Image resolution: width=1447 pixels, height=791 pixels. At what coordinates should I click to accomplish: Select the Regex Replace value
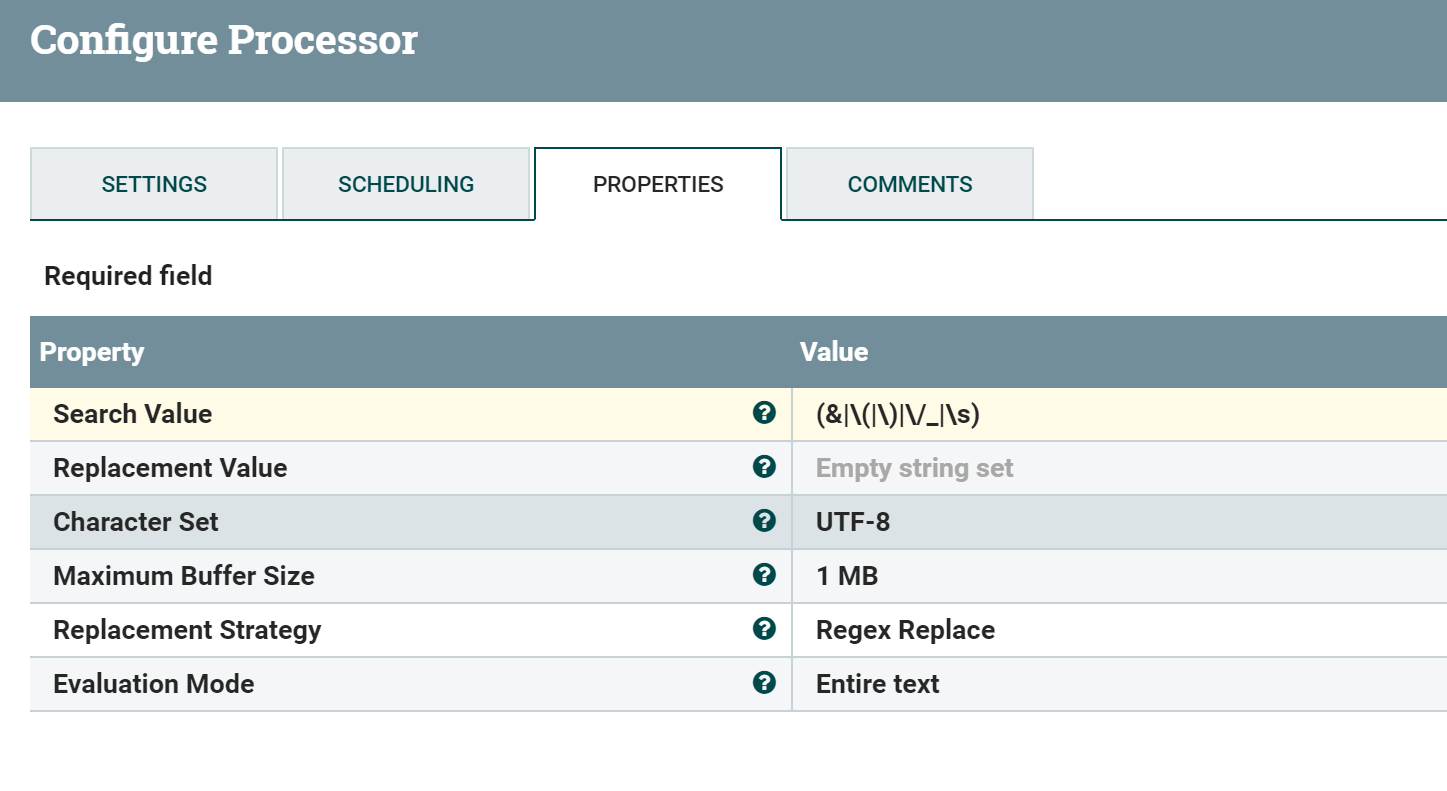coord(903,629)
